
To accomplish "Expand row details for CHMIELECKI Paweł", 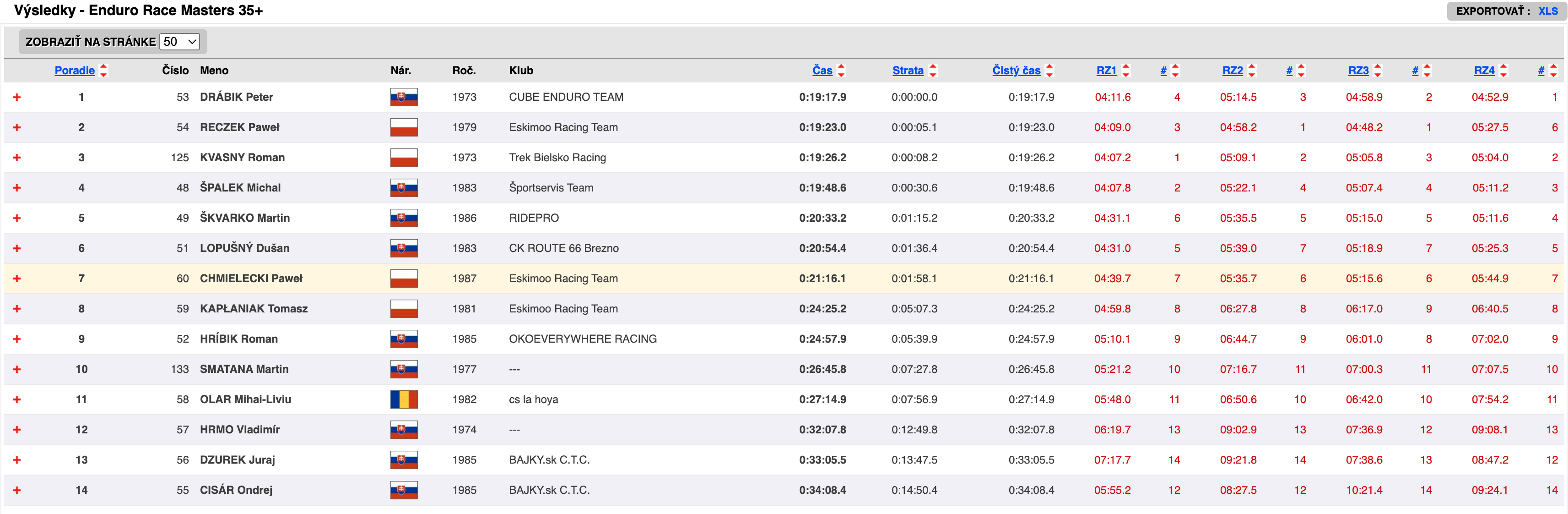I will (x=17, y=279).
